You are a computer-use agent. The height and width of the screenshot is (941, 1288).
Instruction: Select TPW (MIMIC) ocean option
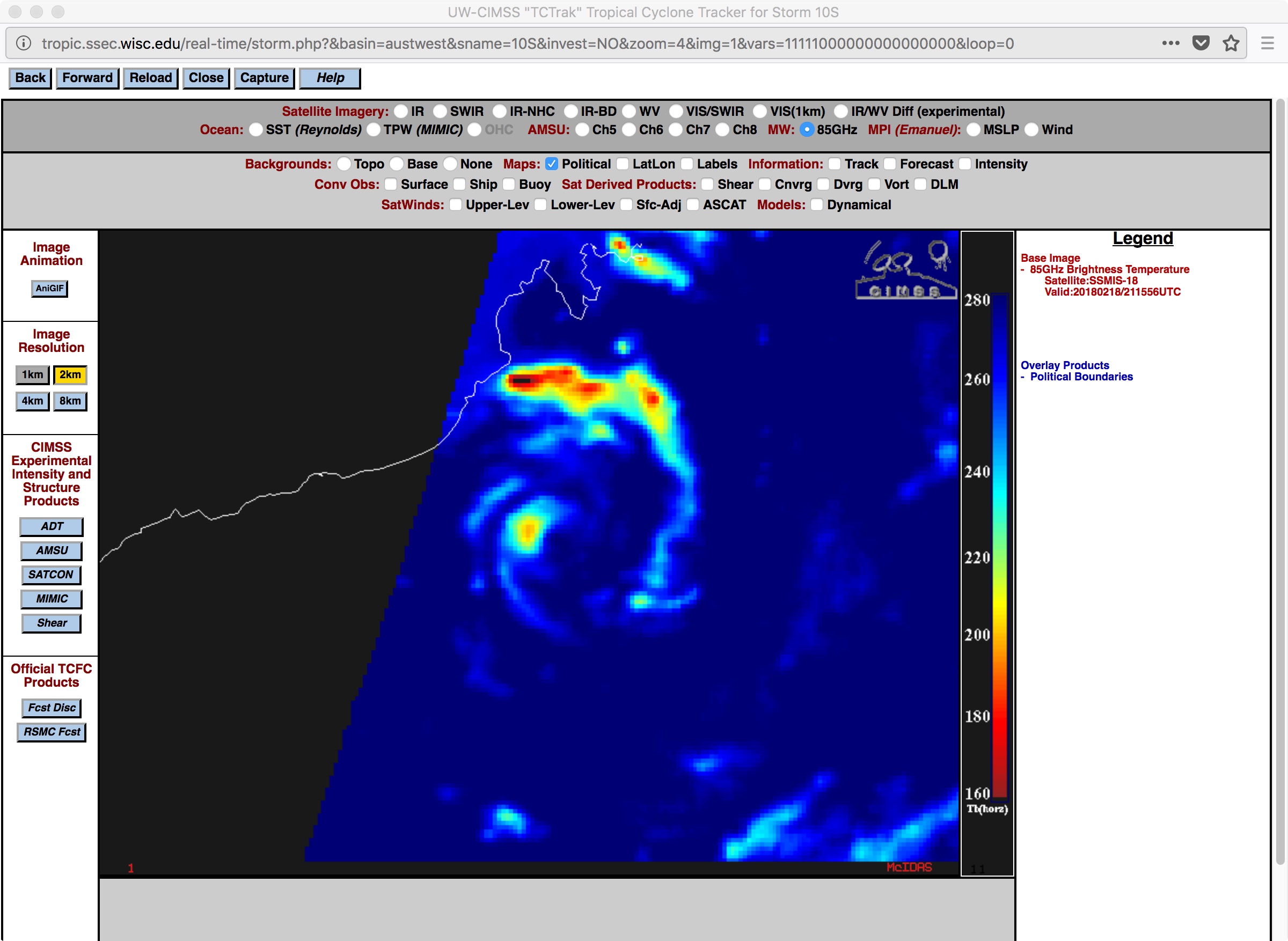click(x=373, y=130)
